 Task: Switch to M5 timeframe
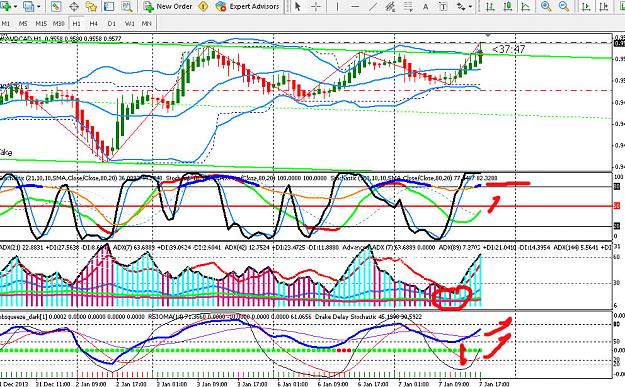pyautogui.click(x=23, y=24)
